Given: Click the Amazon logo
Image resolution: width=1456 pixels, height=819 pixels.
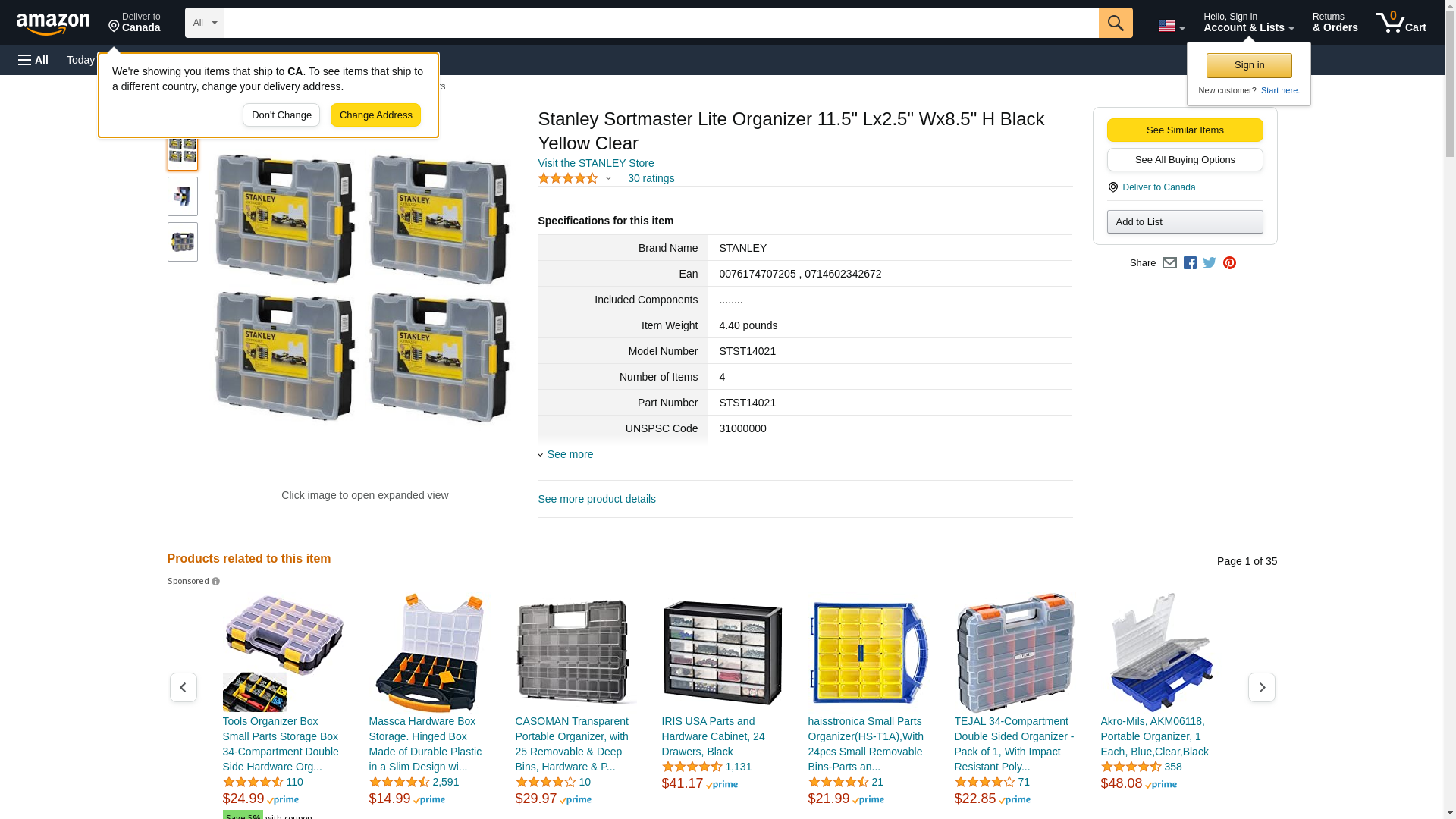Looking at the screenshot, I should pyautogui.click(x=53, y=24).
